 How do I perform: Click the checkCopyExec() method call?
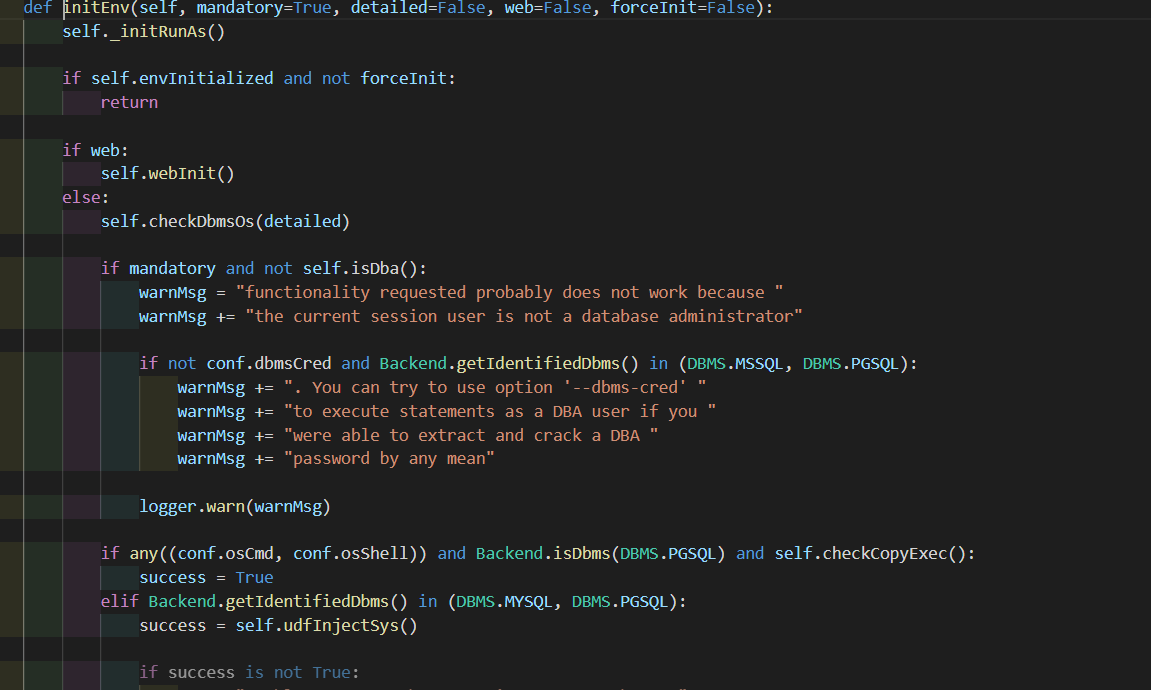pos(893,553)
